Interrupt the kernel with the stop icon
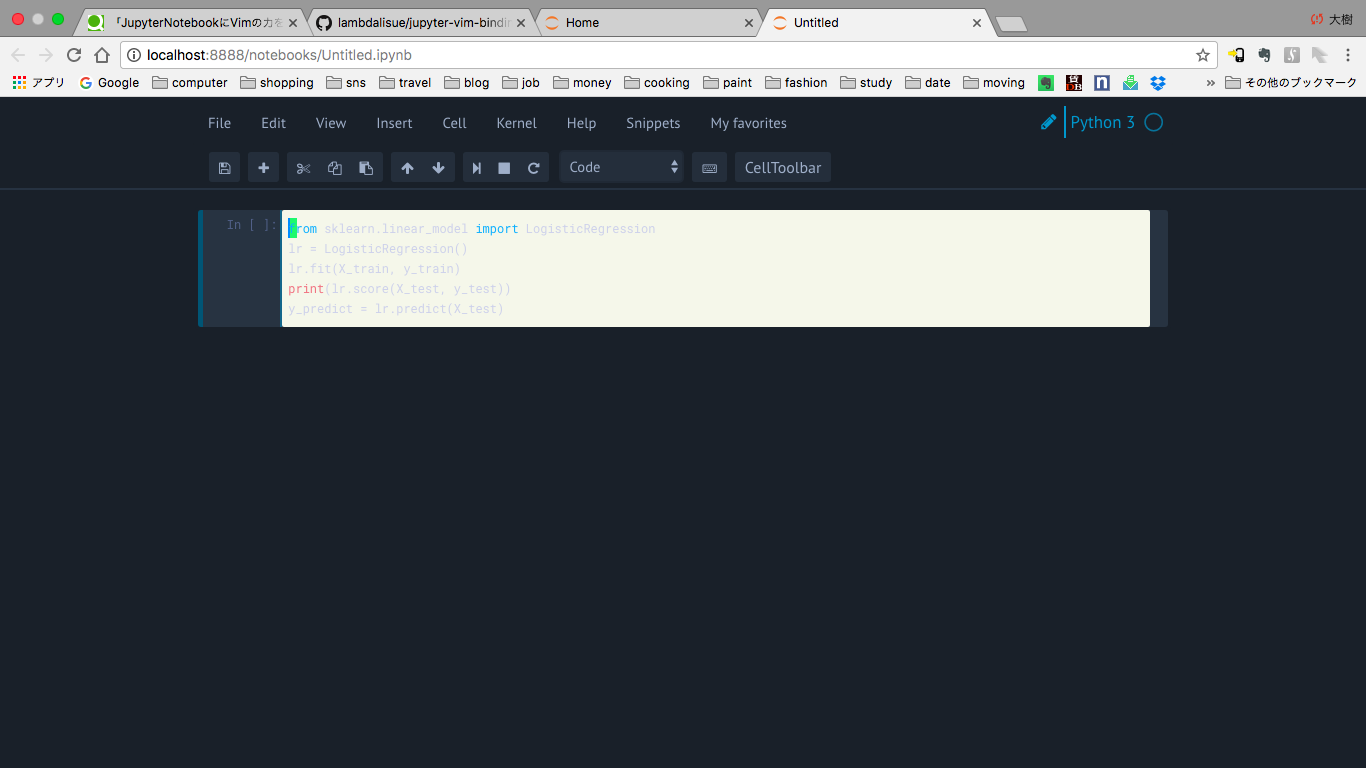 [504, 168]
